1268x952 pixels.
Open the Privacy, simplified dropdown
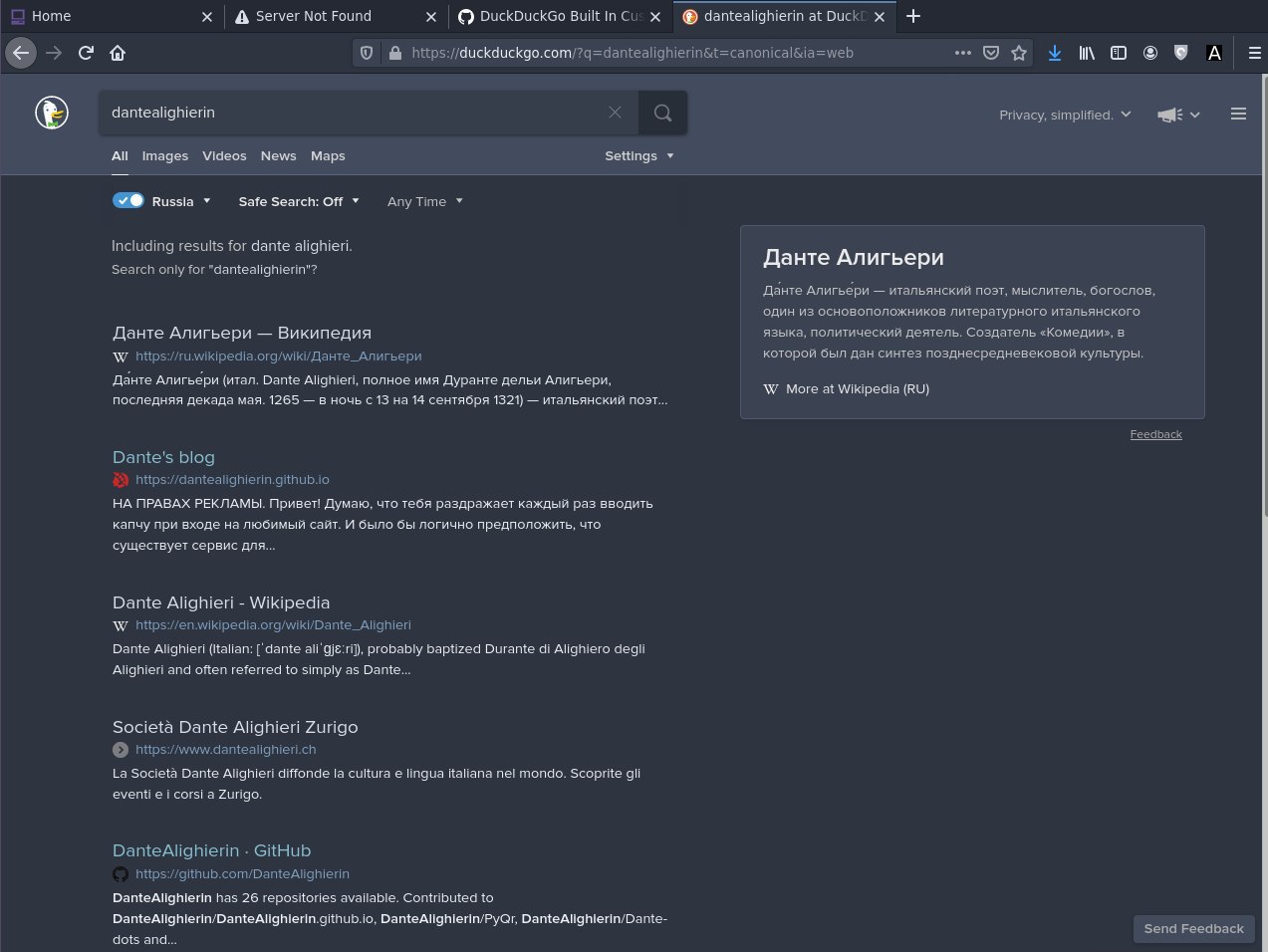(x=1065, y=115)
